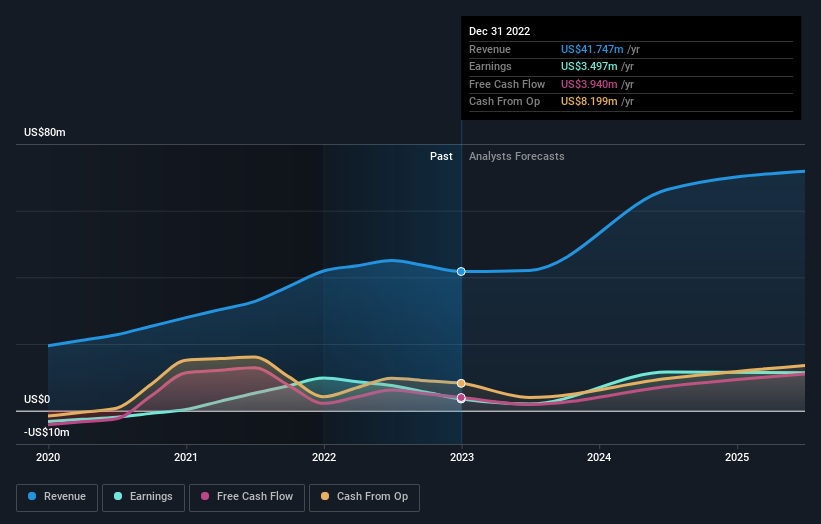Toggle the Free Cash Flow legend button
This screenshot has width=821, height=524.
pyautogui.click(x=247, y=497)
